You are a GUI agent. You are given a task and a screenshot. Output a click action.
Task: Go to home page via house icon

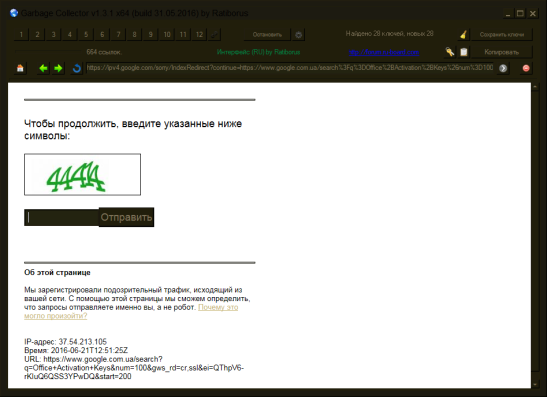[x=20, y=68]
